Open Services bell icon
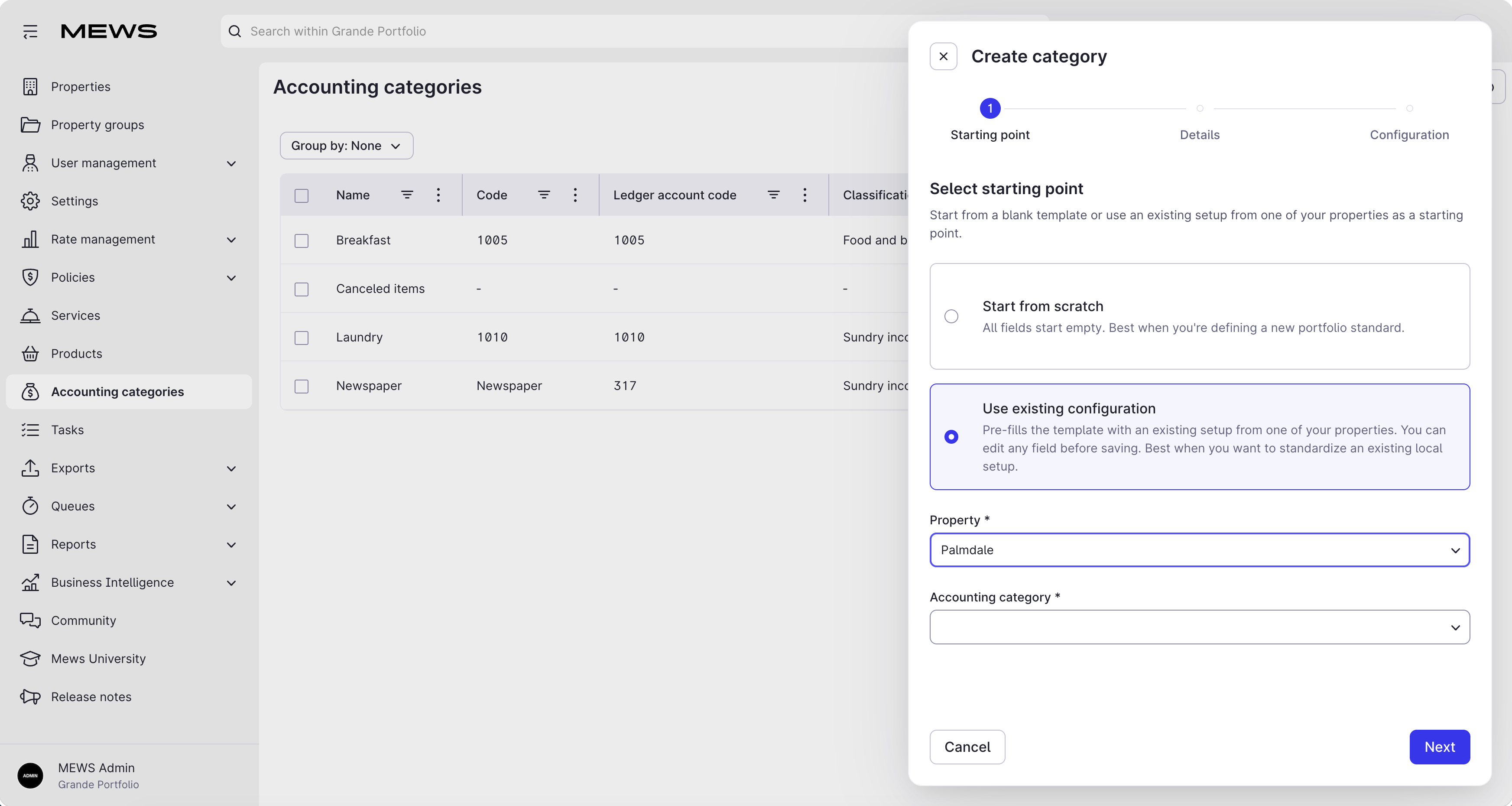This screenshot has height=806, width=1512. click(30, 316)
